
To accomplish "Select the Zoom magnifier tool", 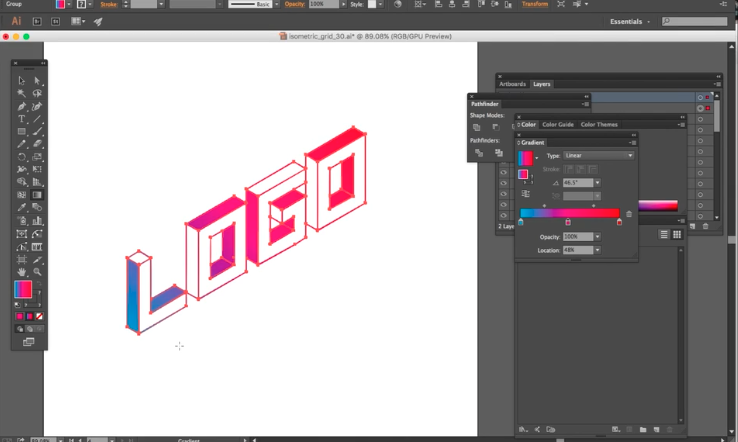I will [x=38, y=271].
